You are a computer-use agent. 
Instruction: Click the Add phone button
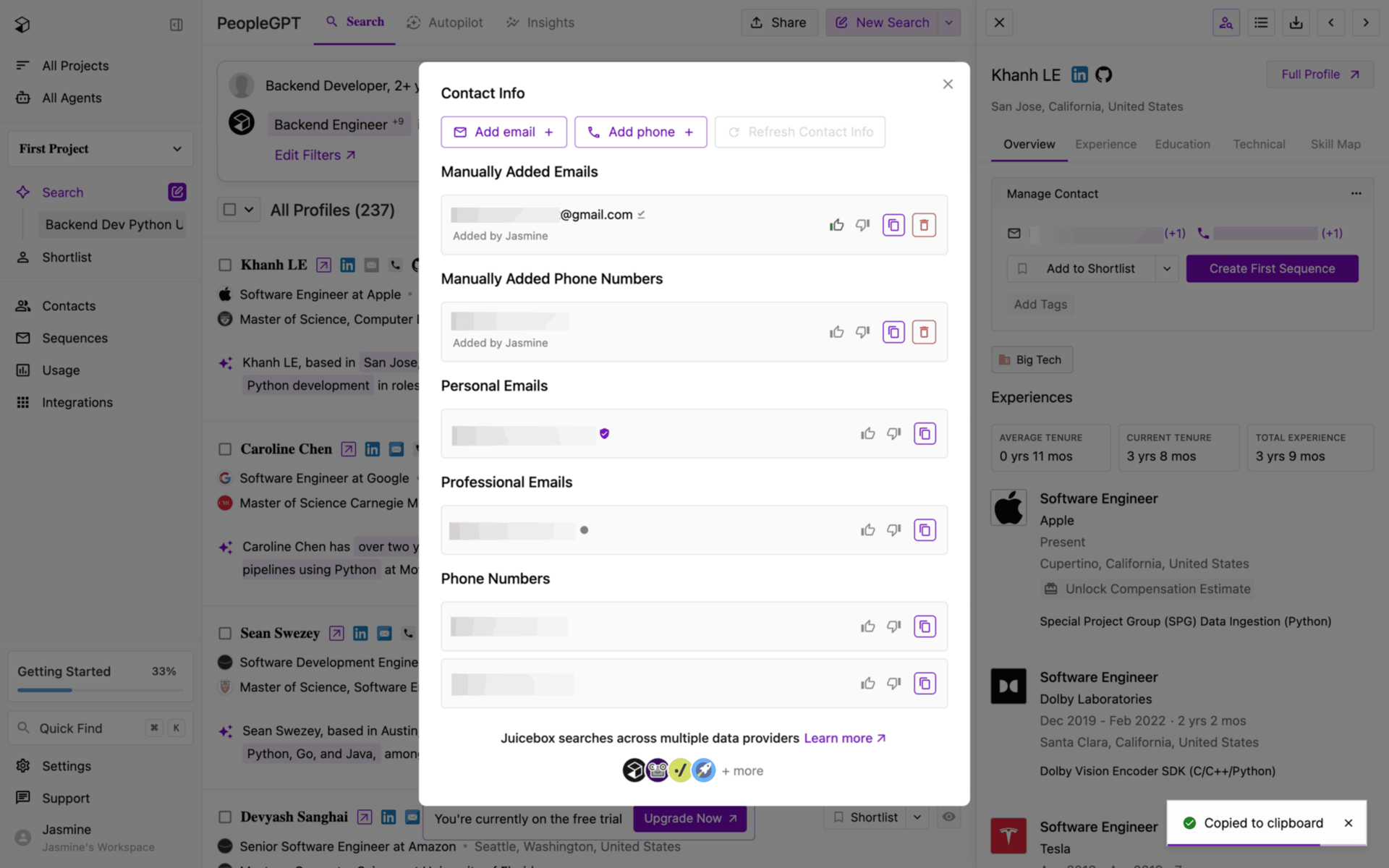click(640, 132)
